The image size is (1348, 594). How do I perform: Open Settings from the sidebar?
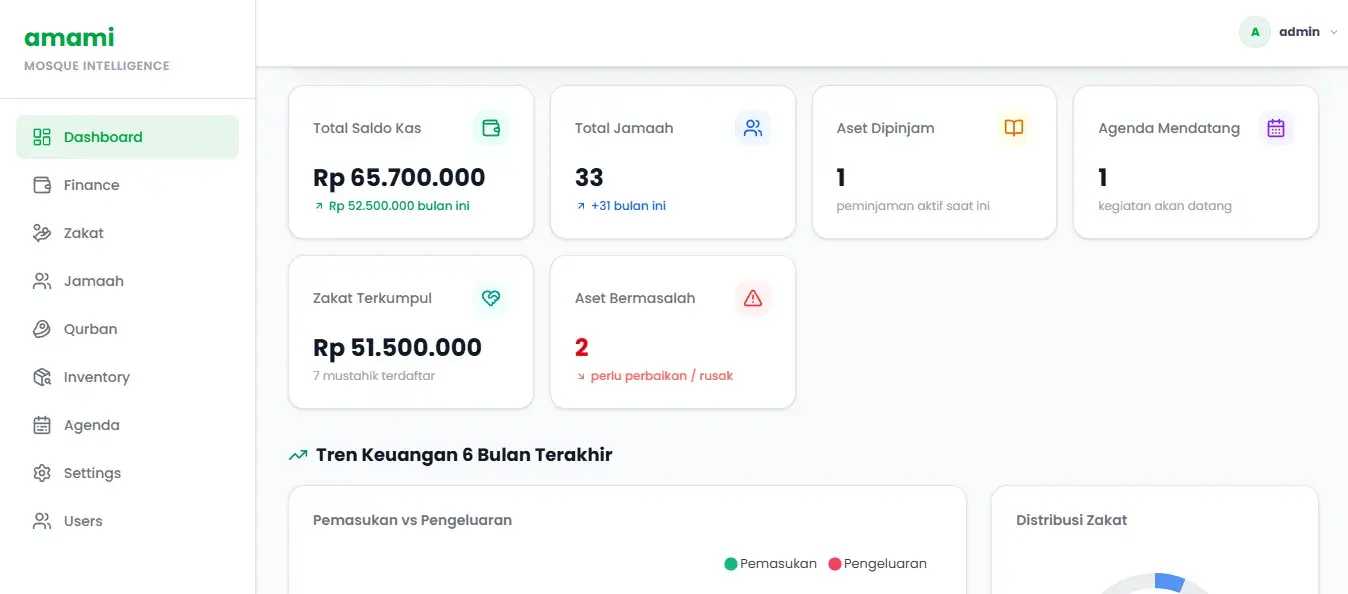127,473
